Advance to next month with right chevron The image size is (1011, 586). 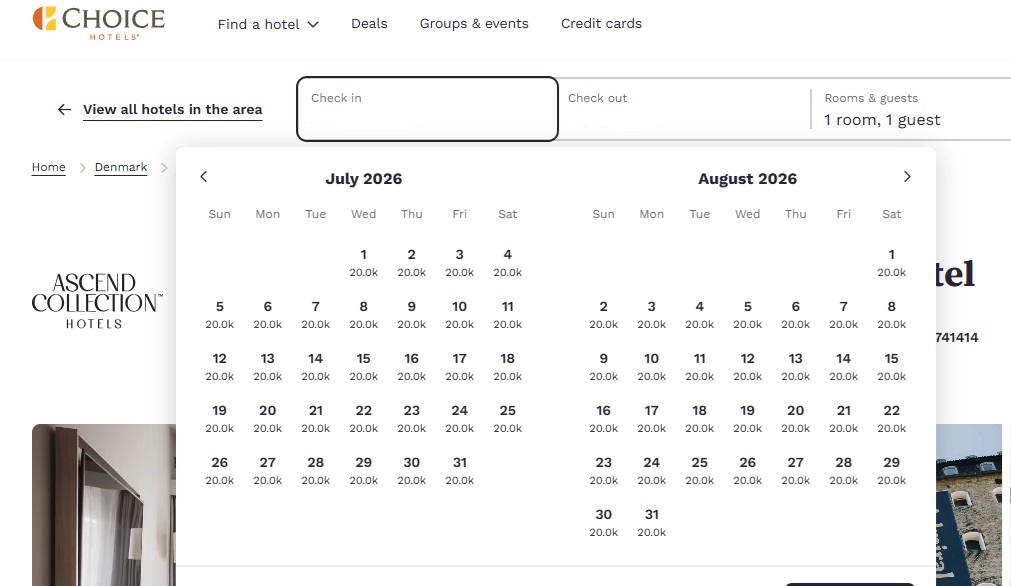[x=907, y=177]
